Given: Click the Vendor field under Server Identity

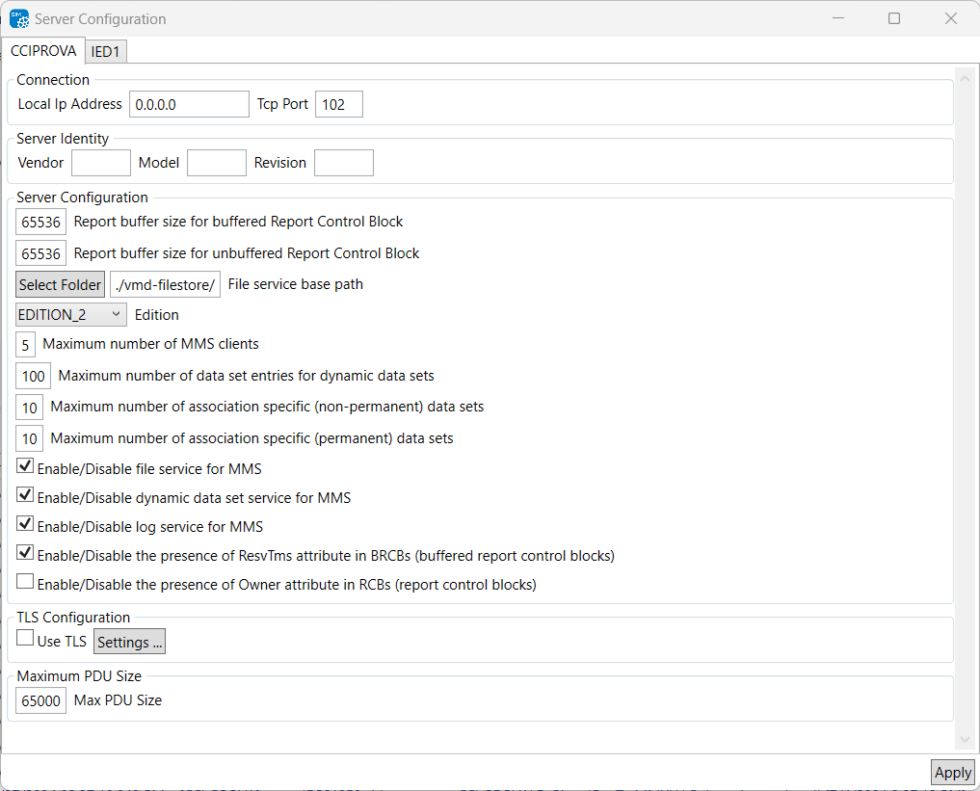Looking at the screenshot, I should pos(100,162).
